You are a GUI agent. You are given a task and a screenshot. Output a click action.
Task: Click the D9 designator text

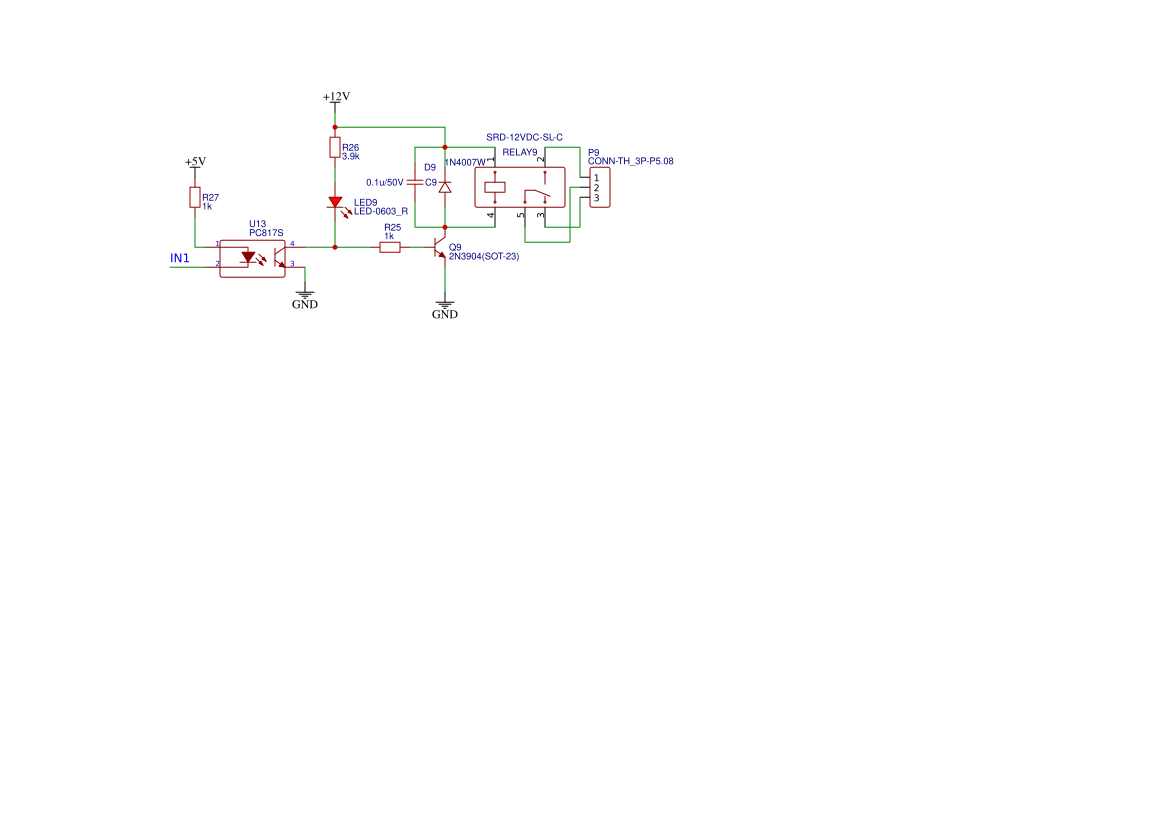pos(430,168)
